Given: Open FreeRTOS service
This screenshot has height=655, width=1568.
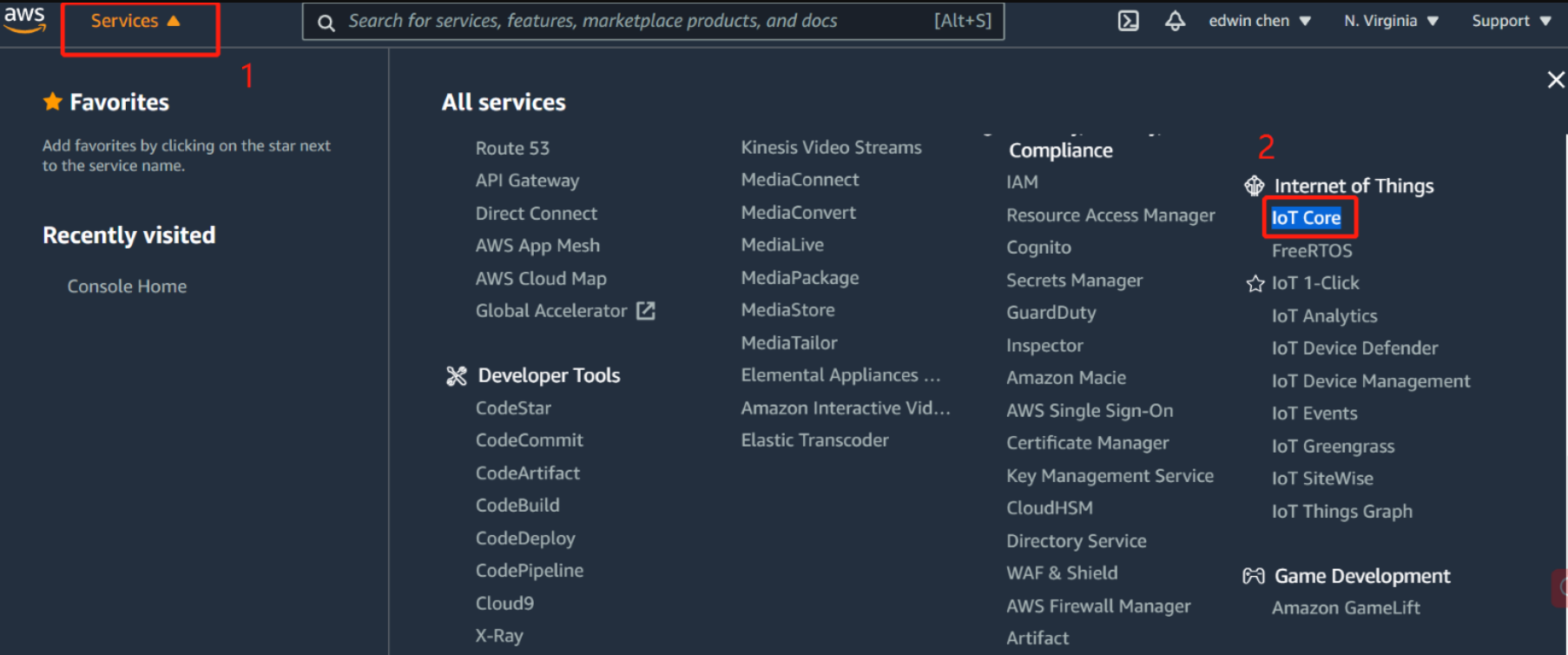Looking at the screenshot, I should click(x=1312, y=251).
